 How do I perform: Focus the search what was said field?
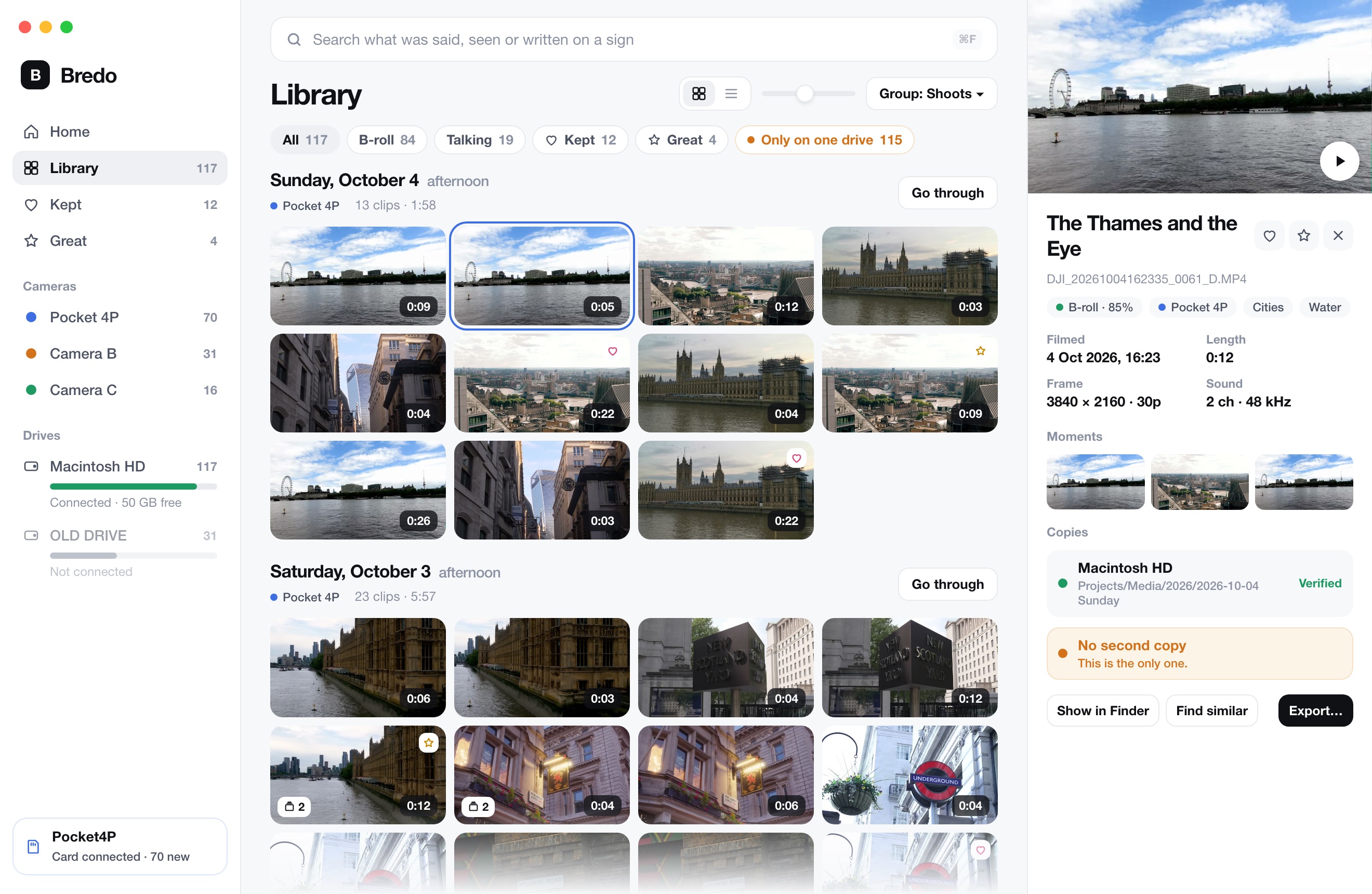click(634, 39)
